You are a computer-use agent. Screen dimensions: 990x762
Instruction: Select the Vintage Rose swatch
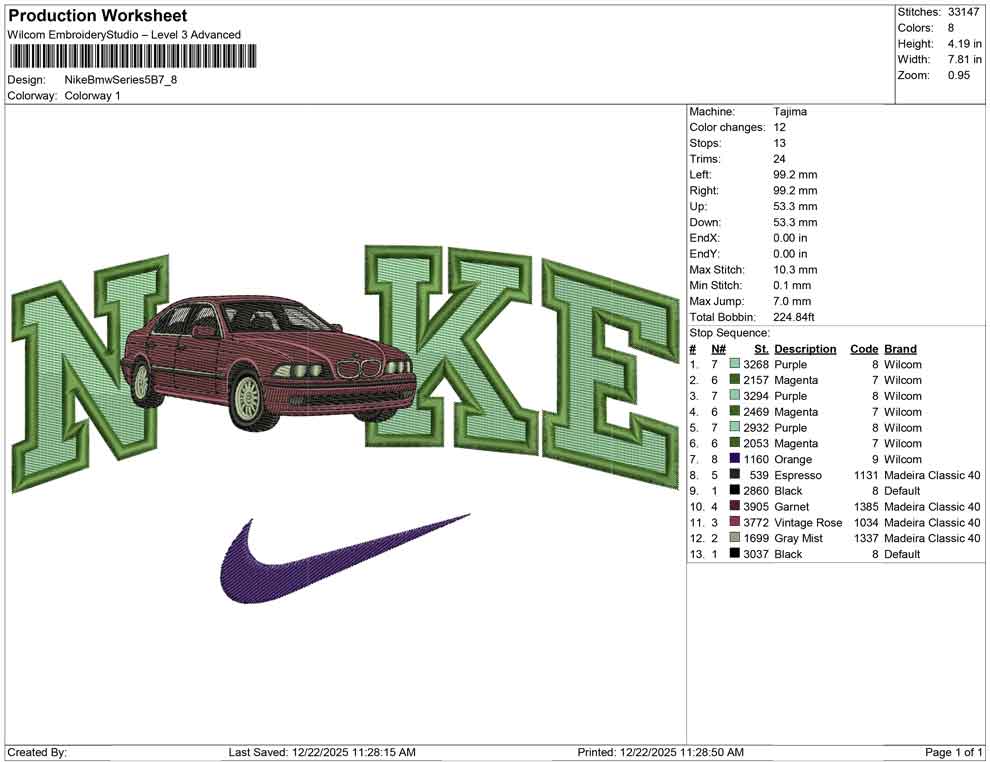732,522
